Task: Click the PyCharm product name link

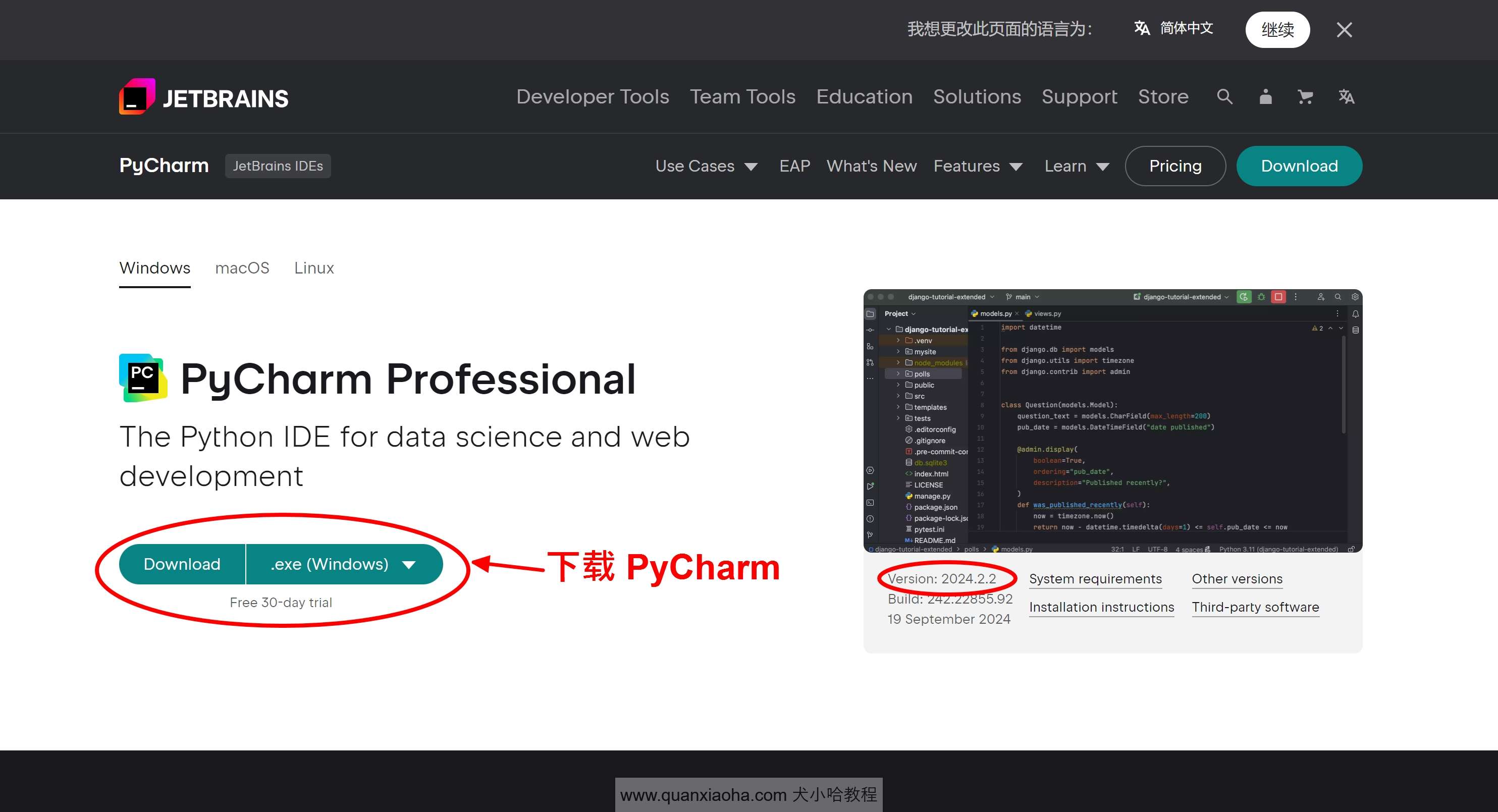Action: pyautogui.click(x=164, y=166)
